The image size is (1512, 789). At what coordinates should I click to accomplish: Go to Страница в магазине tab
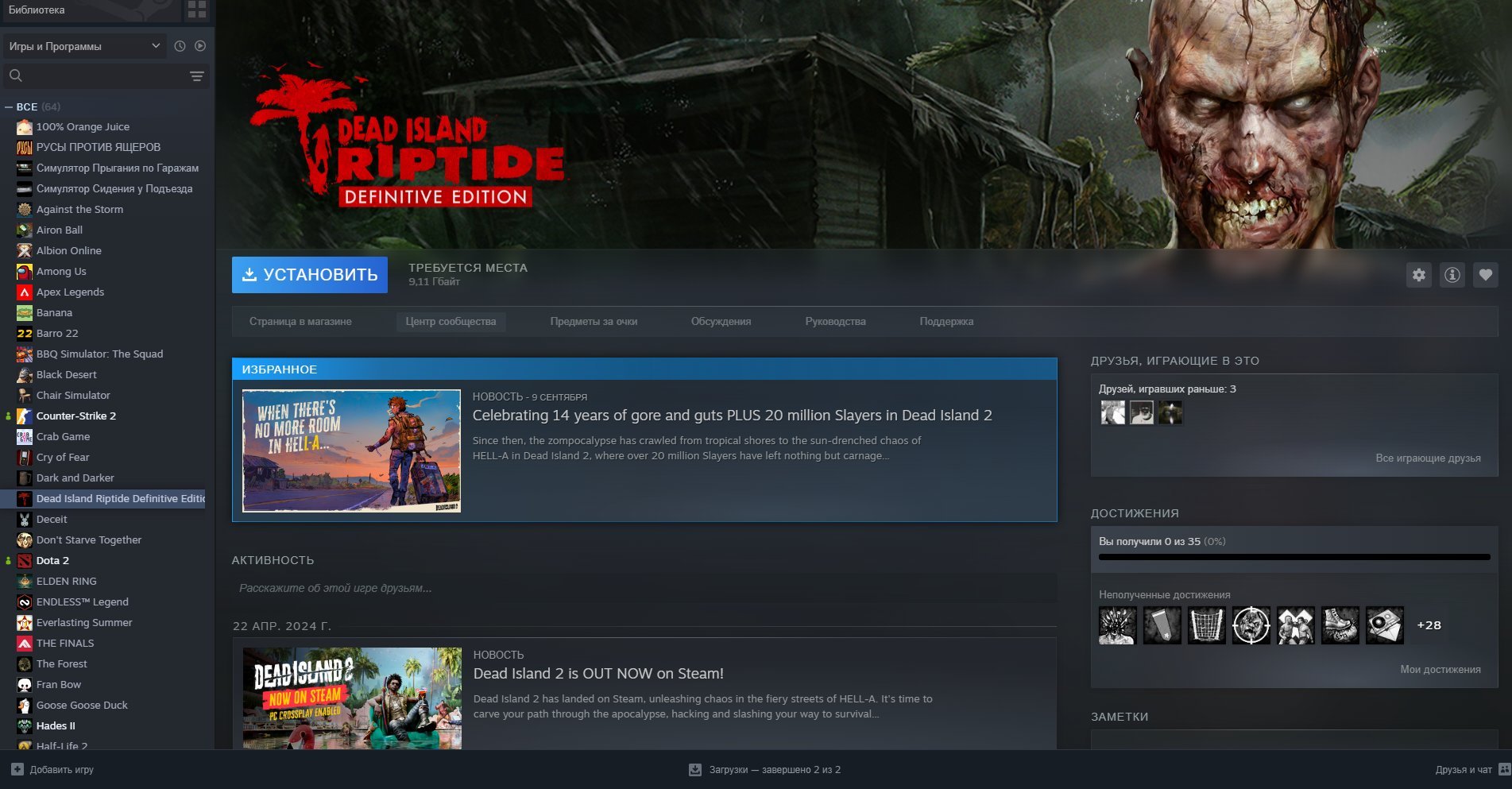click(300, 322)
